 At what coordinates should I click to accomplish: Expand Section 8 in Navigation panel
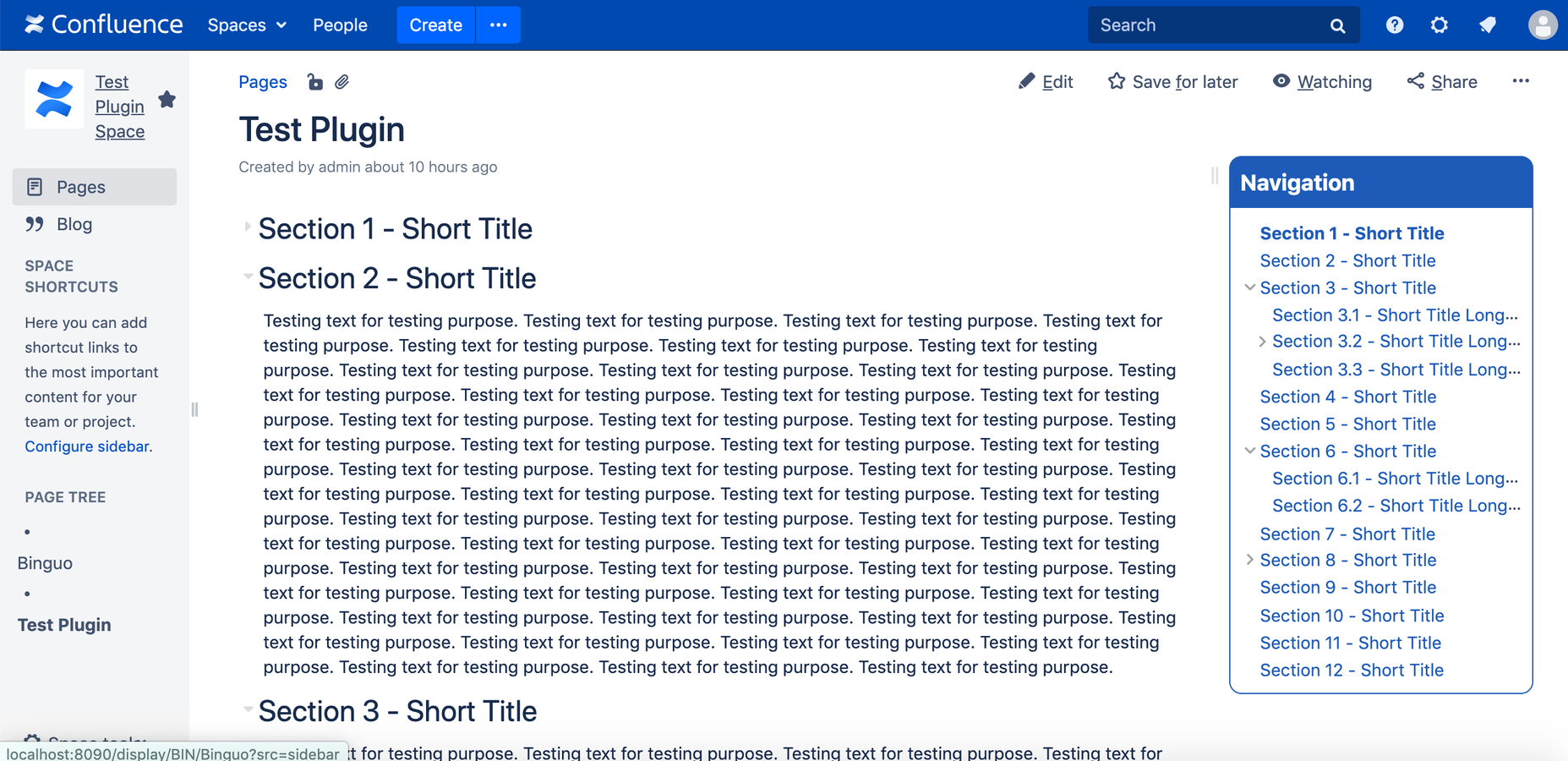(x=1249, y=560)
